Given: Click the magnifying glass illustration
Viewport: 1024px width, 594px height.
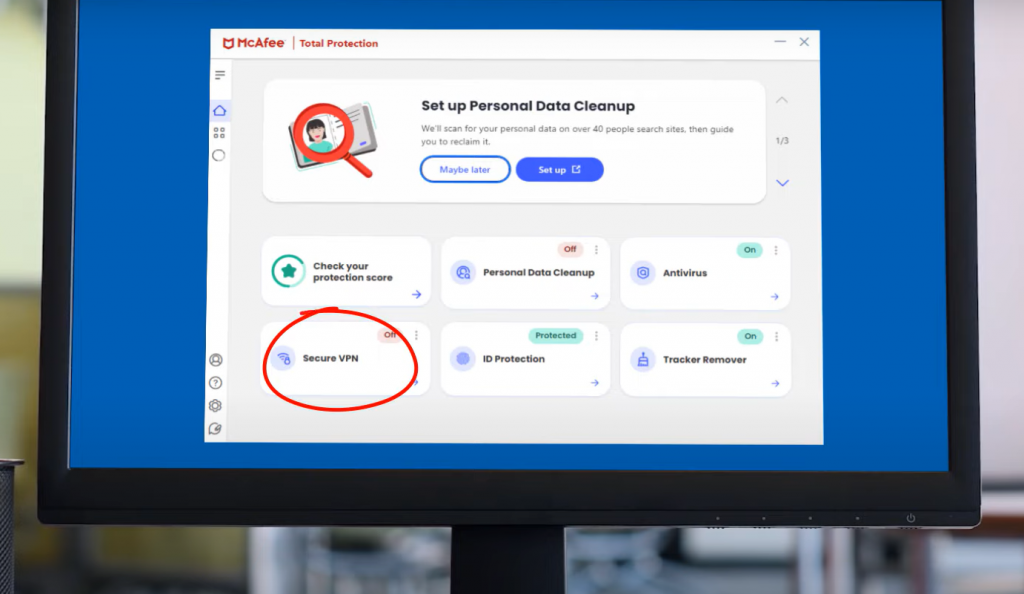Looking at the screenshot, I should coord(333,139).
